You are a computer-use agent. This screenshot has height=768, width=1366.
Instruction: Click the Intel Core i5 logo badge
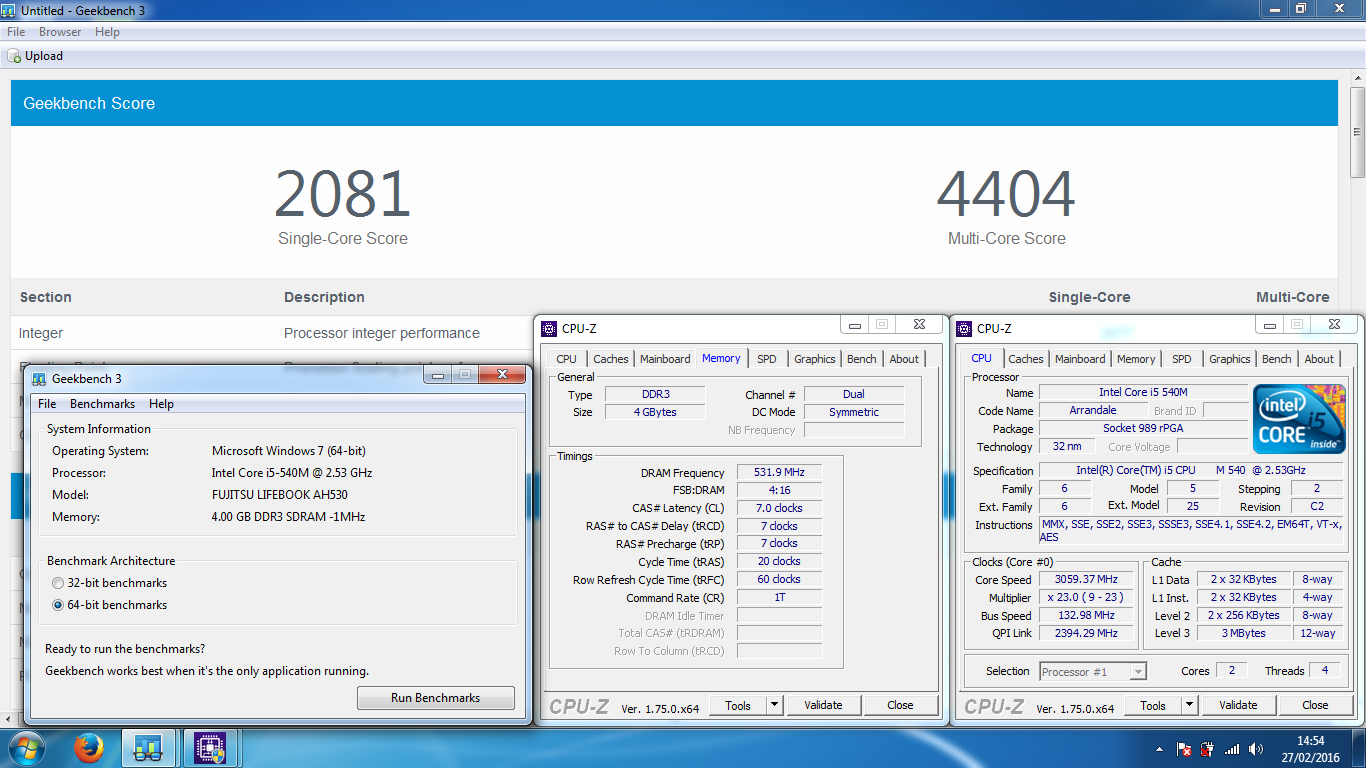(x=1299, y=419)
